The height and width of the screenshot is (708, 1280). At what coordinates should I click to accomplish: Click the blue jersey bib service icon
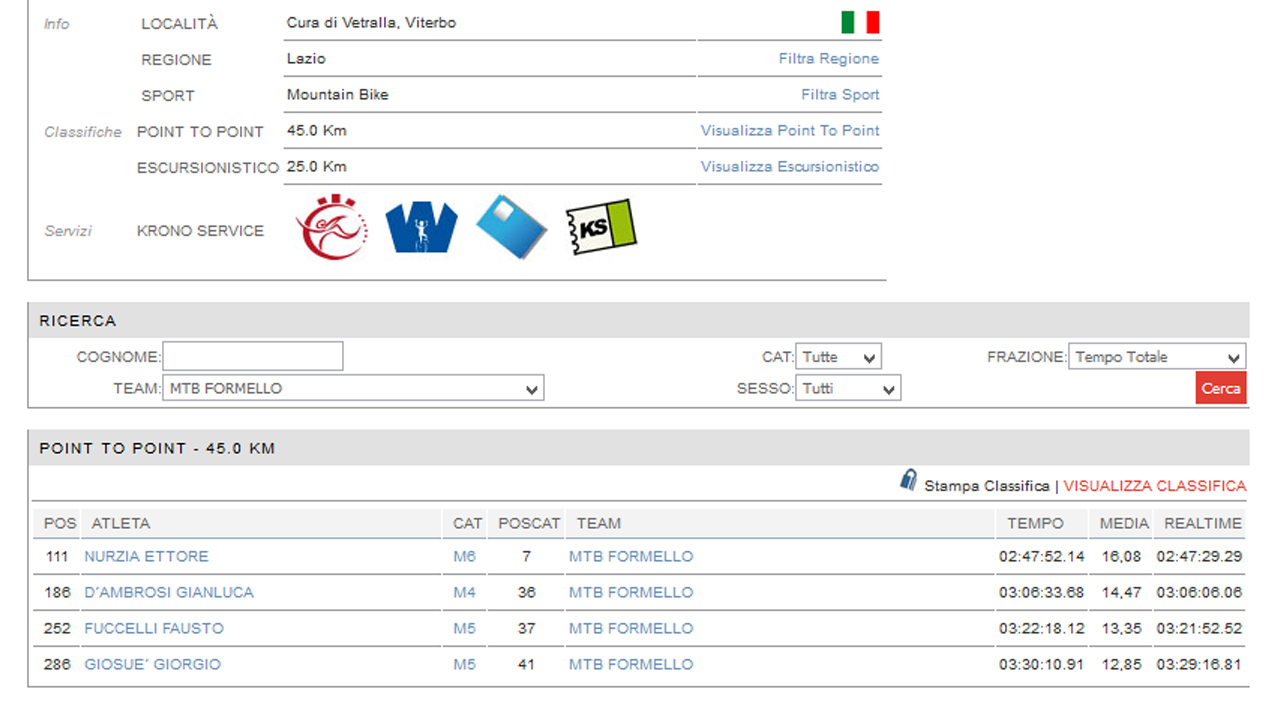click(x=421, y=228)
